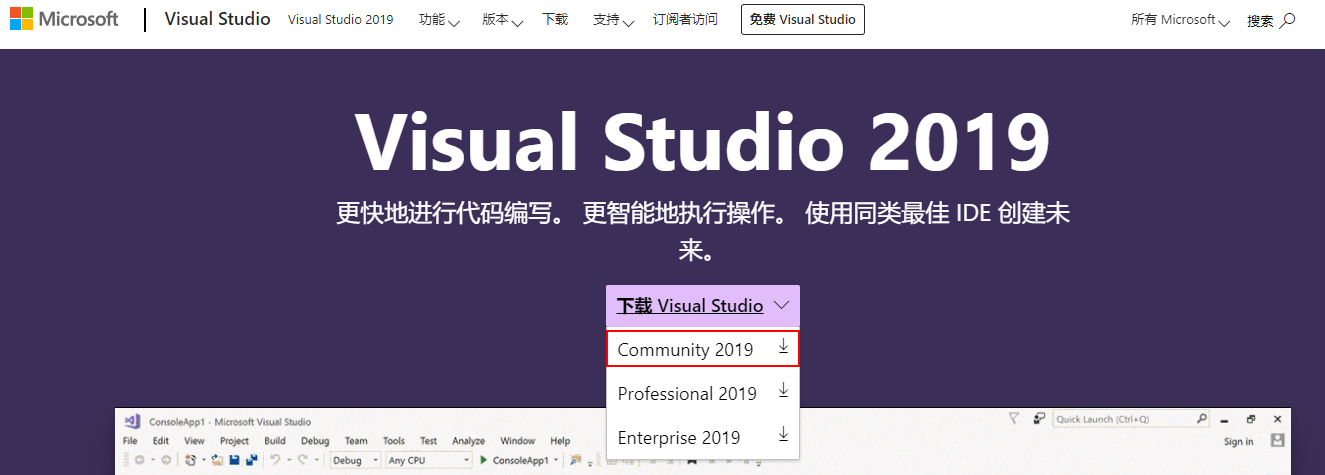The width and height of the screenshot is (1325, 475).
Task: Click the Quick Launch magnifier icon
Action: (1201, 418)
